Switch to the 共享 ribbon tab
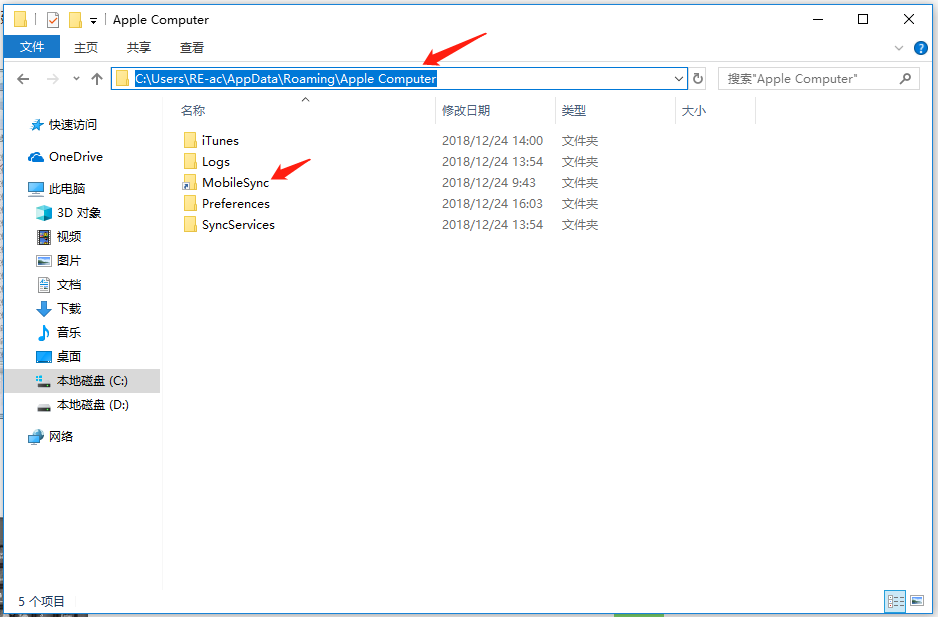Screen dimensions: 938x617 139,47
